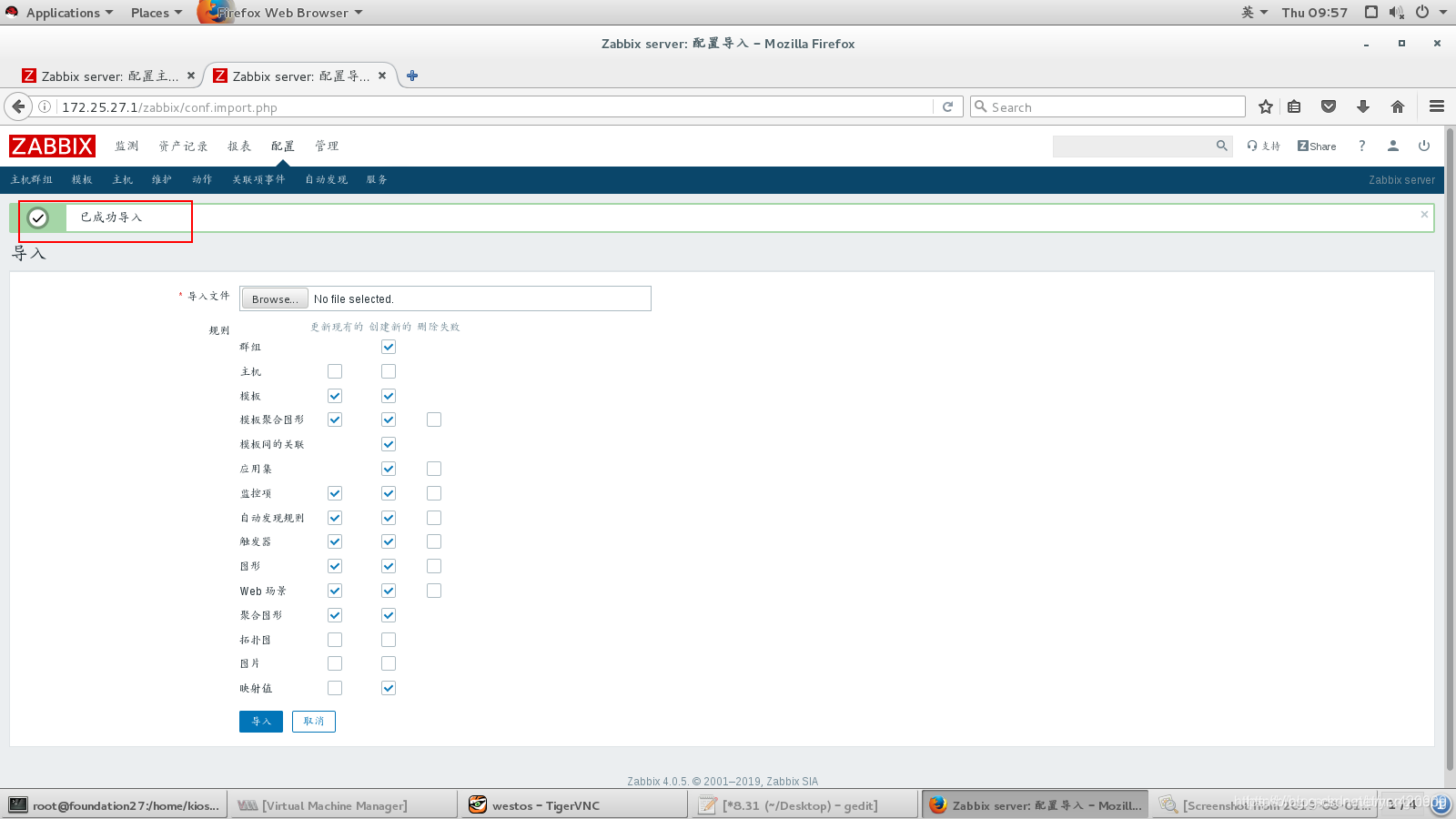Click the top panel window square icon
The height and width of the screenshot is (819, 1456).
(1371, 12)
